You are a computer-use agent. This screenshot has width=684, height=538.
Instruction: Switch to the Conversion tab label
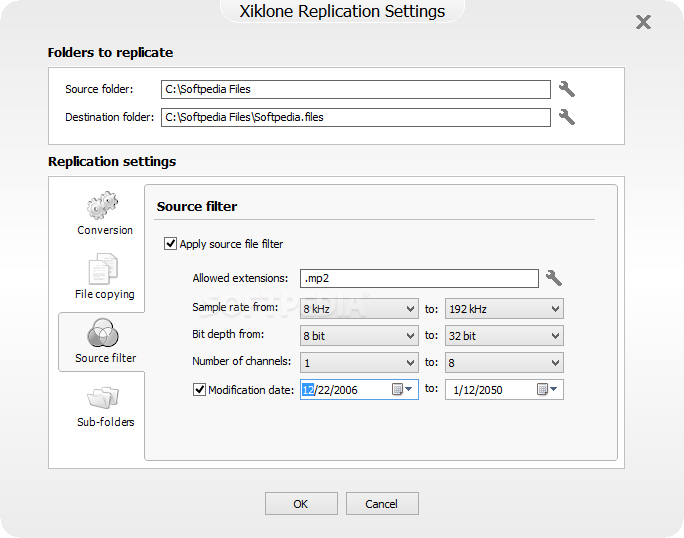coord(105,230)
